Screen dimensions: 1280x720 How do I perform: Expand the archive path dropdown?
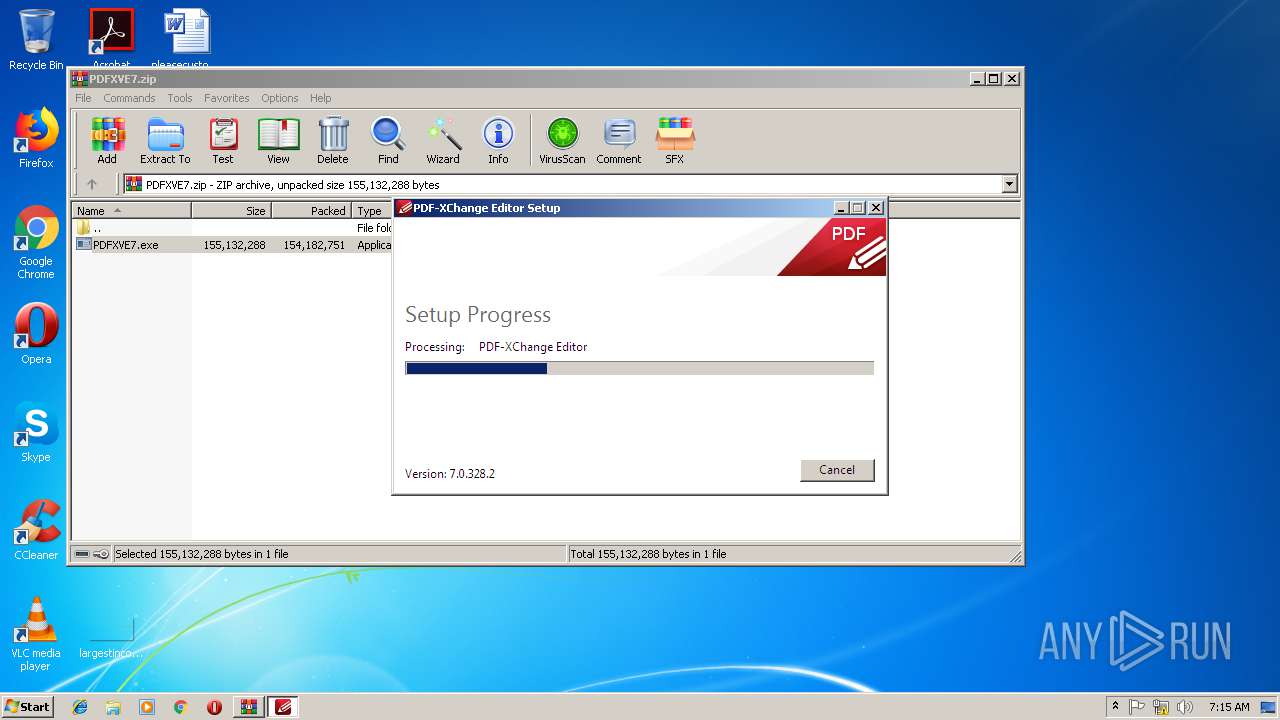(x=1009, y=184)
